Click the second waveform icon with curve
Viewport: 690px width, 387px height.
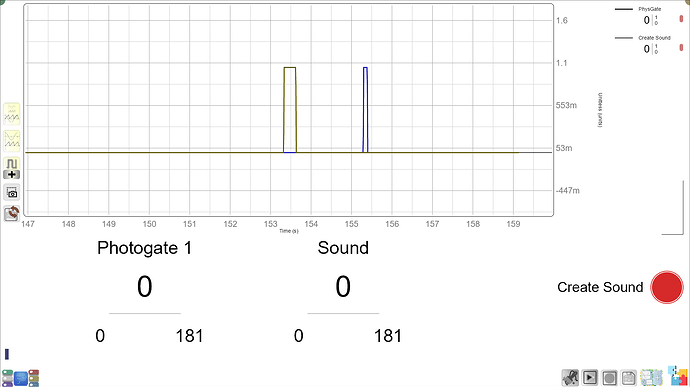click(x=12, y=141)
